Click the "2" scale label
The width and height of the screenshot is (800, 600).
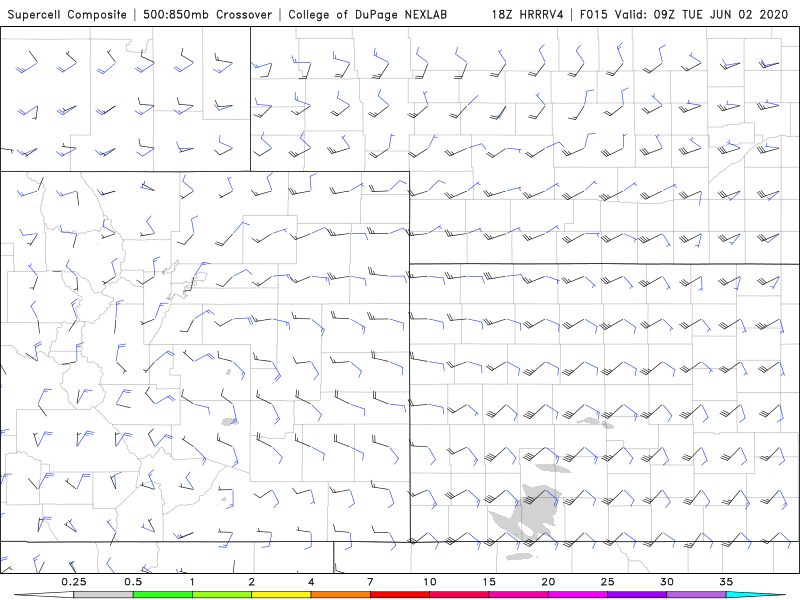(252, 582)
